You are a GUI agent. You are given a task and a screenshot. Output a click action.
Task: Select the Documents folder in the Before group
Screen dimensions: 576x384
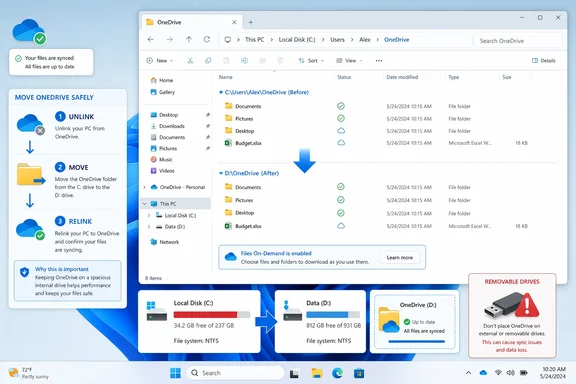click(x=248, y=106)
